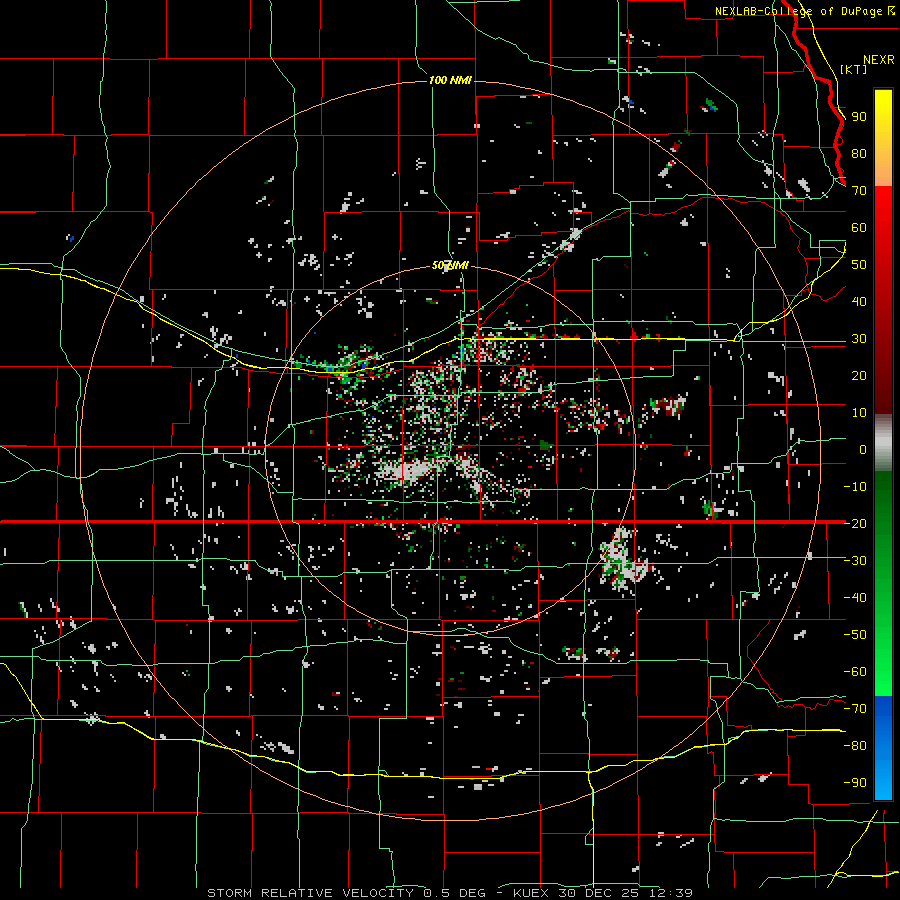Click the -80 knot scale value
900x900 pixels.
click(855, 746)
